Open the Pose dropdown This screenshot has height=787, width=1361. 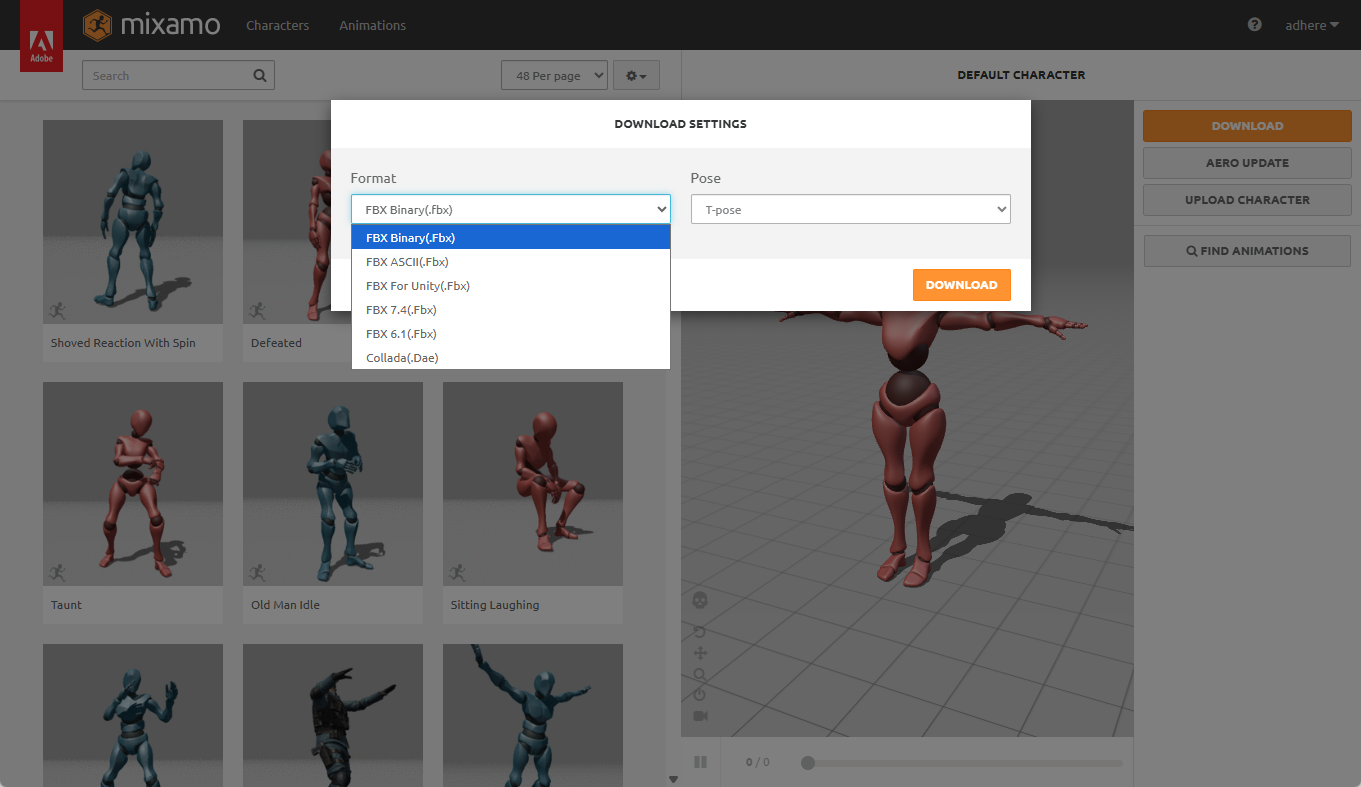click(851, 209)
